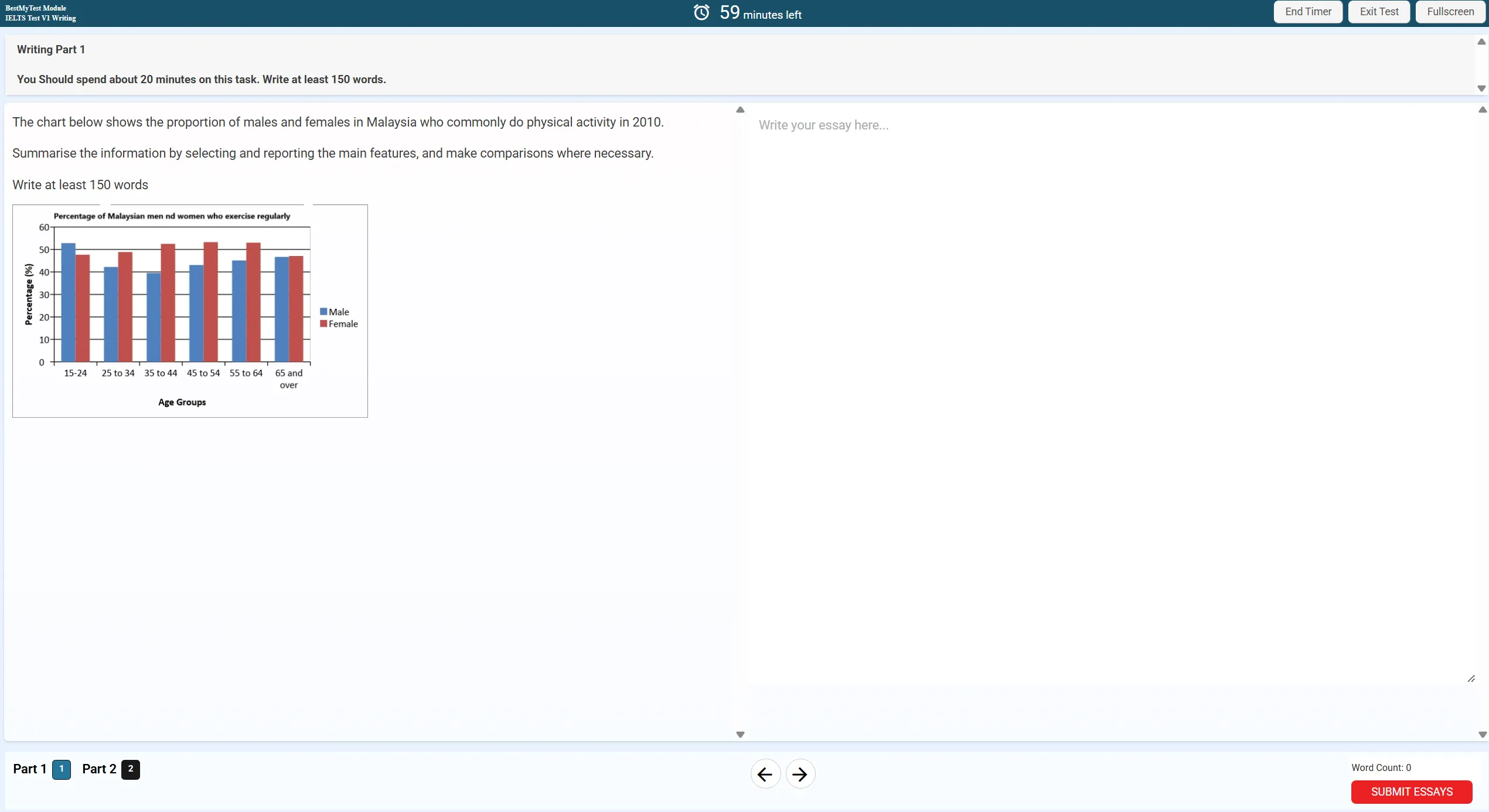Open Part 1 badge numbered 1
Screen dimensions: 1489x812
pyautogui.click(x=62, y=769)
